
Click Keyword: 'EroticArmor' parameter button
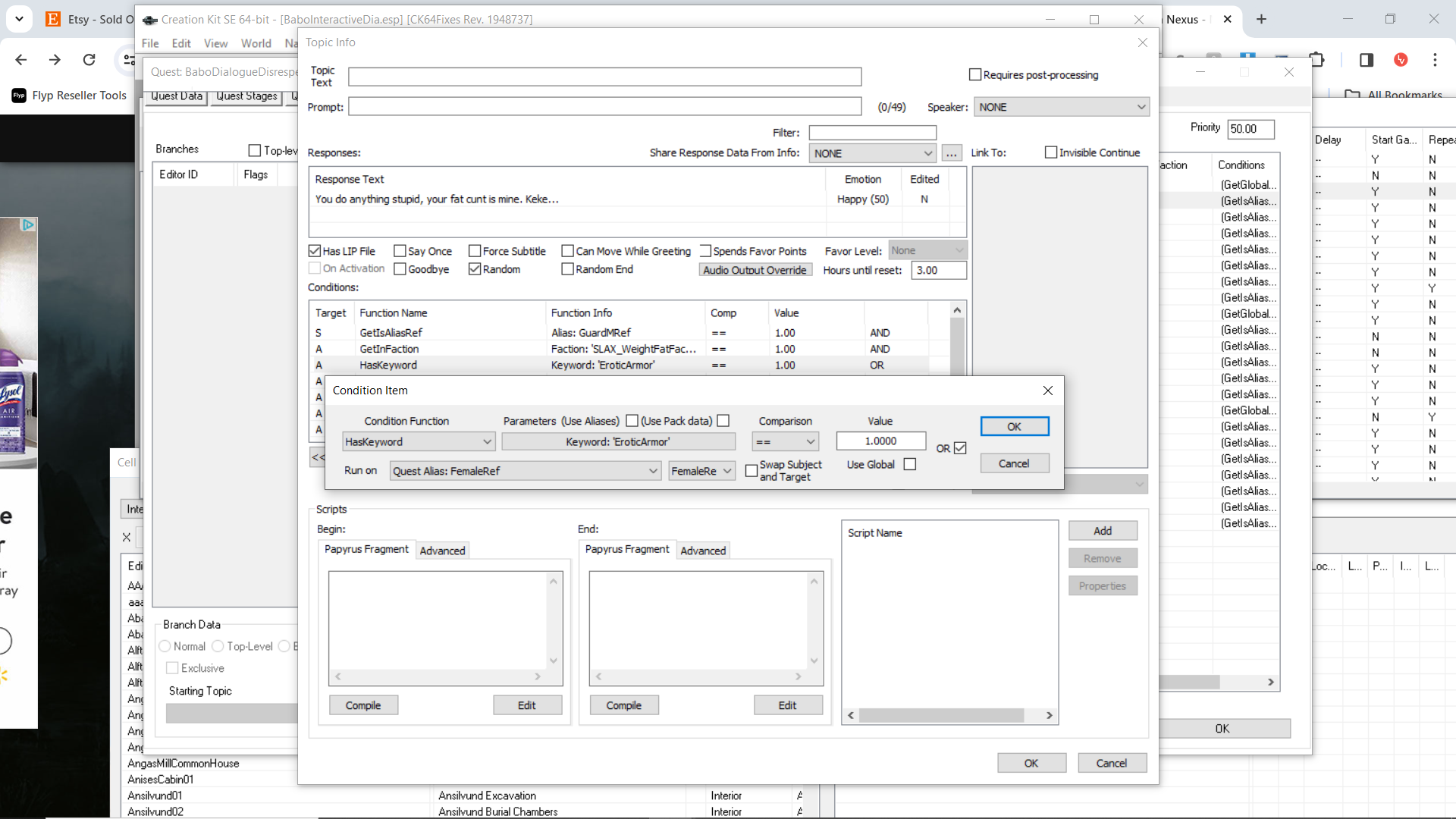pos(618,441)
